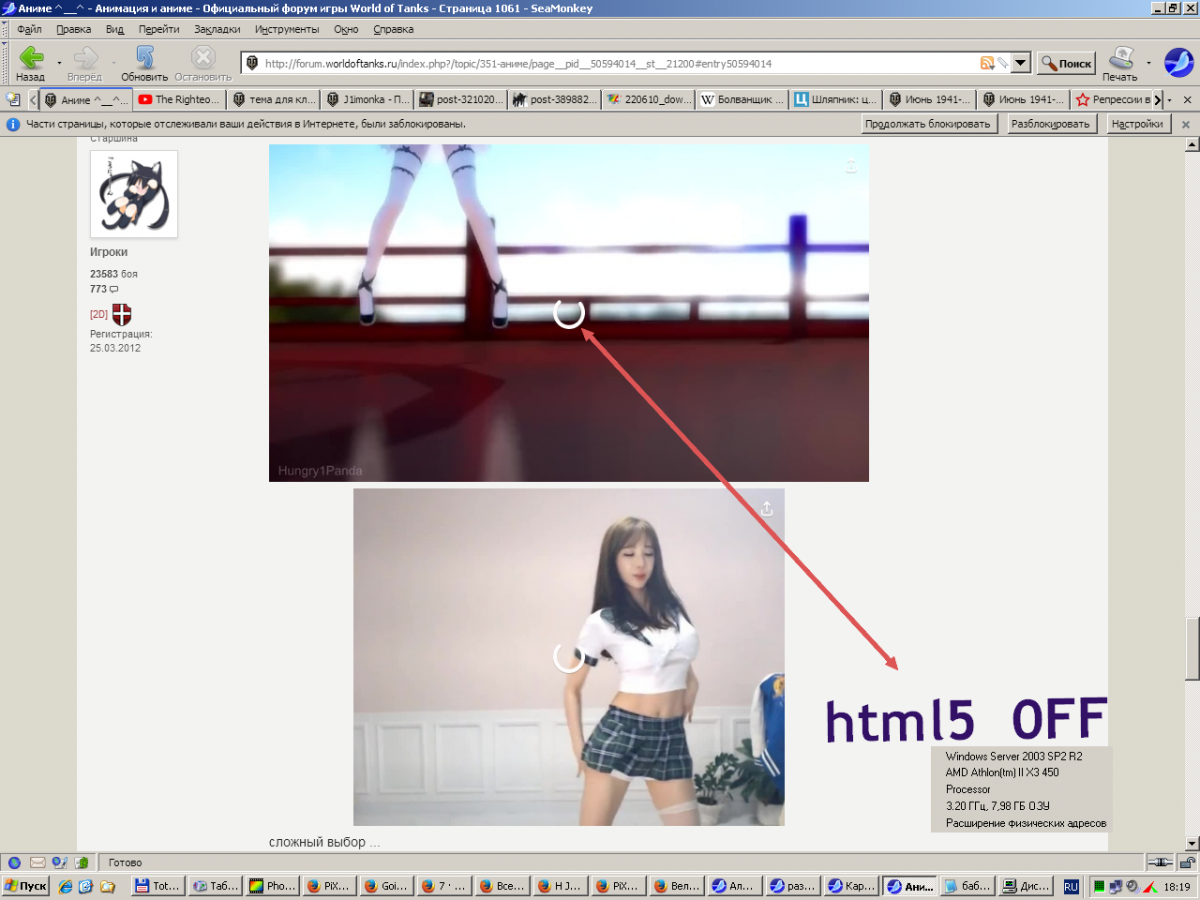Open the address bar history dropdown
This screenshot has width=1200, height=900.
coord(1021,63)
